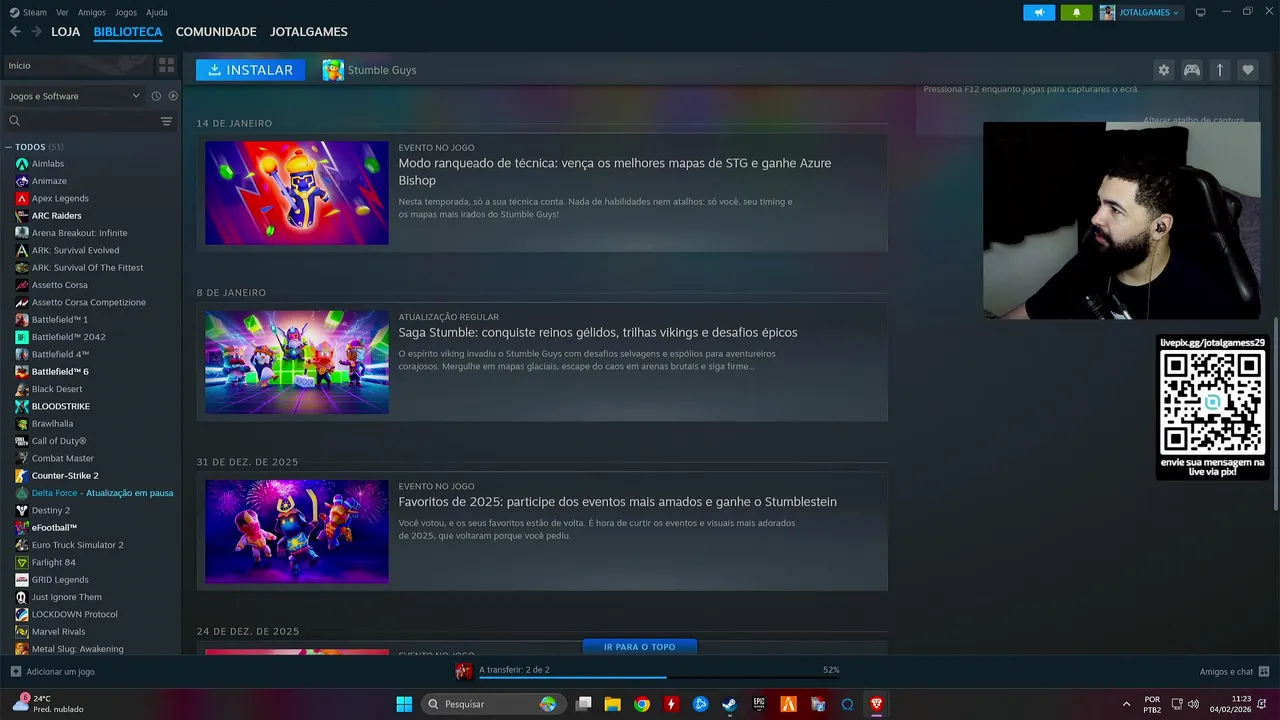Open Modo ranqueado de técnica event title
This screenshot has height=720, width=1280.
(x=615, y=171)
